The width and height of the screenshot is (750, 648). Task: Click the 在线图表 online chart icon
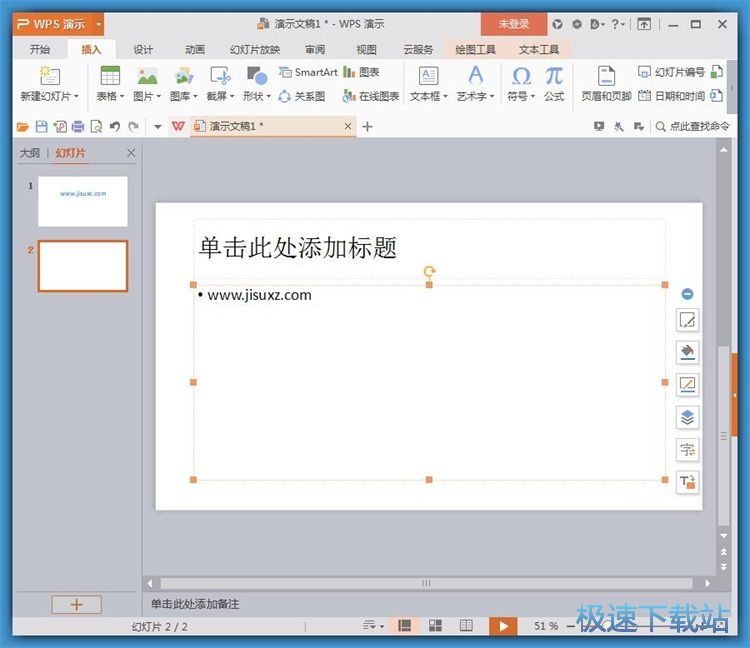pyautogui.click(x=349, y=96)
